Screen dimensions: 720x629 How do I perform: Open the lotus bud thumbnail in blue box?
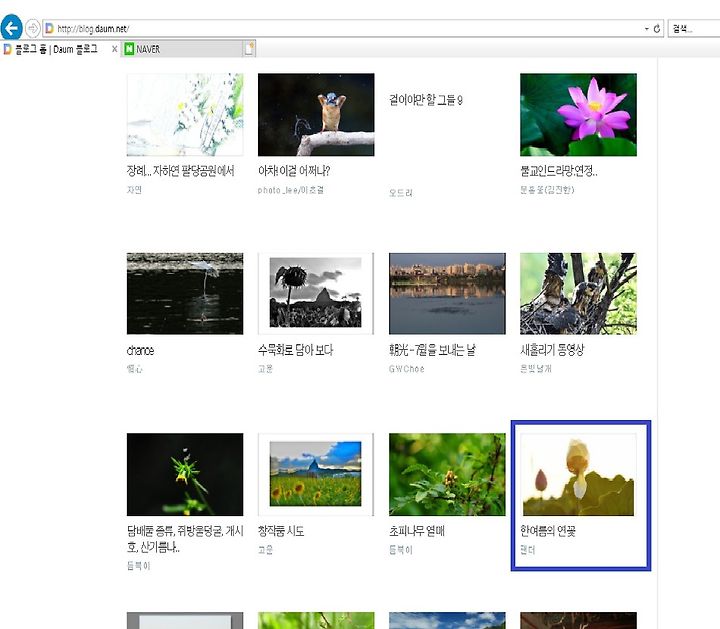click(x=578, y=474)
